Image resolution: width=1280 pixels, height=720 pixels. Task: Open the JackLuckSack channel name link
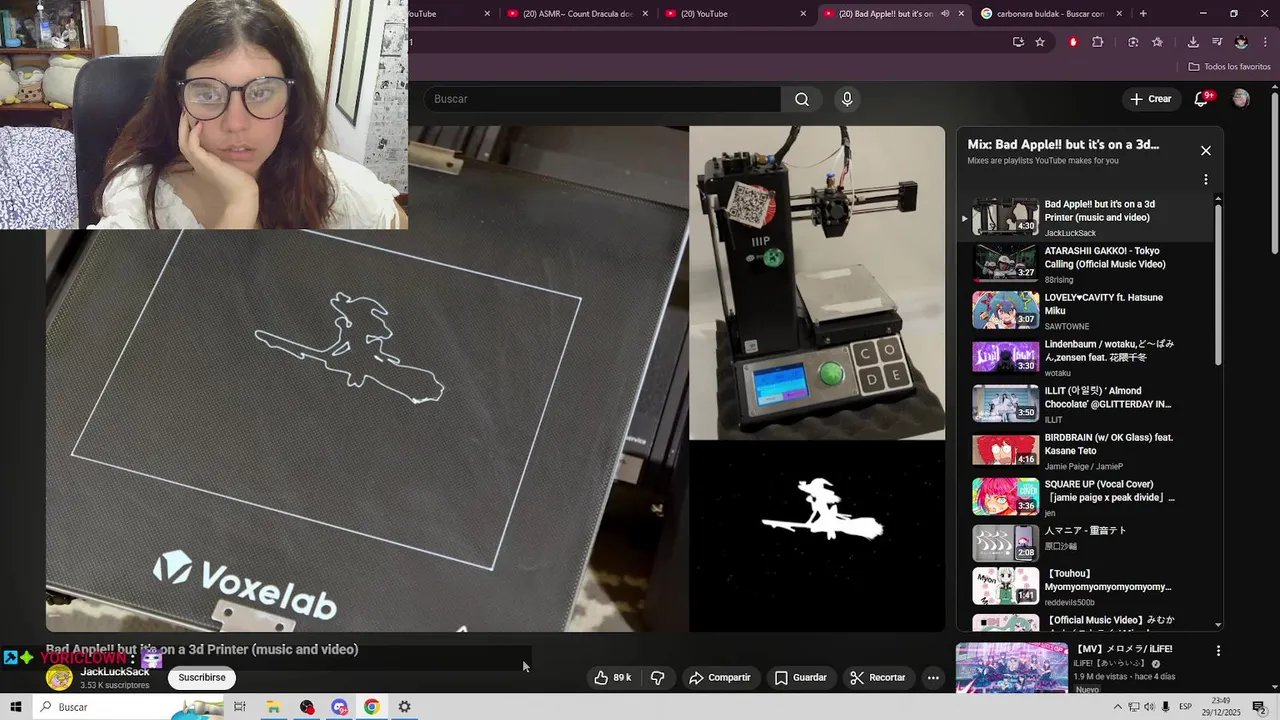pos(115,672)
